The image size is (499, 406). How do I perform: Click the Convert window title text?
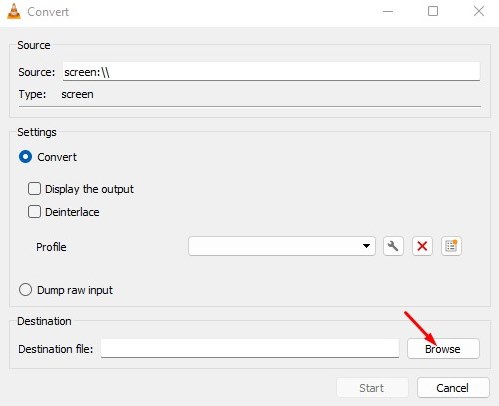click(48, 12)
